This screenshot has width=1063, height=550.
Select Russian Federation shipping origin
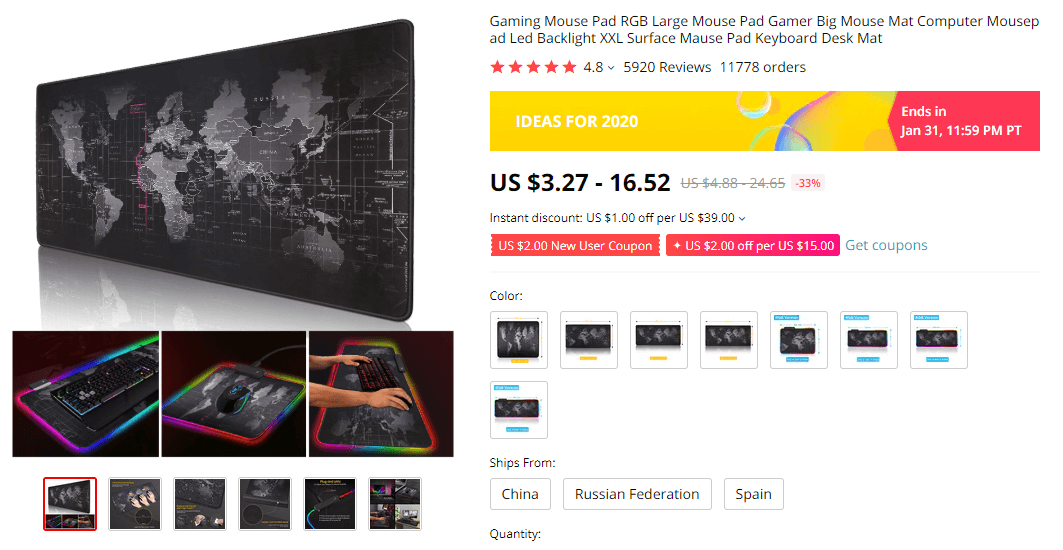[637, 494]
